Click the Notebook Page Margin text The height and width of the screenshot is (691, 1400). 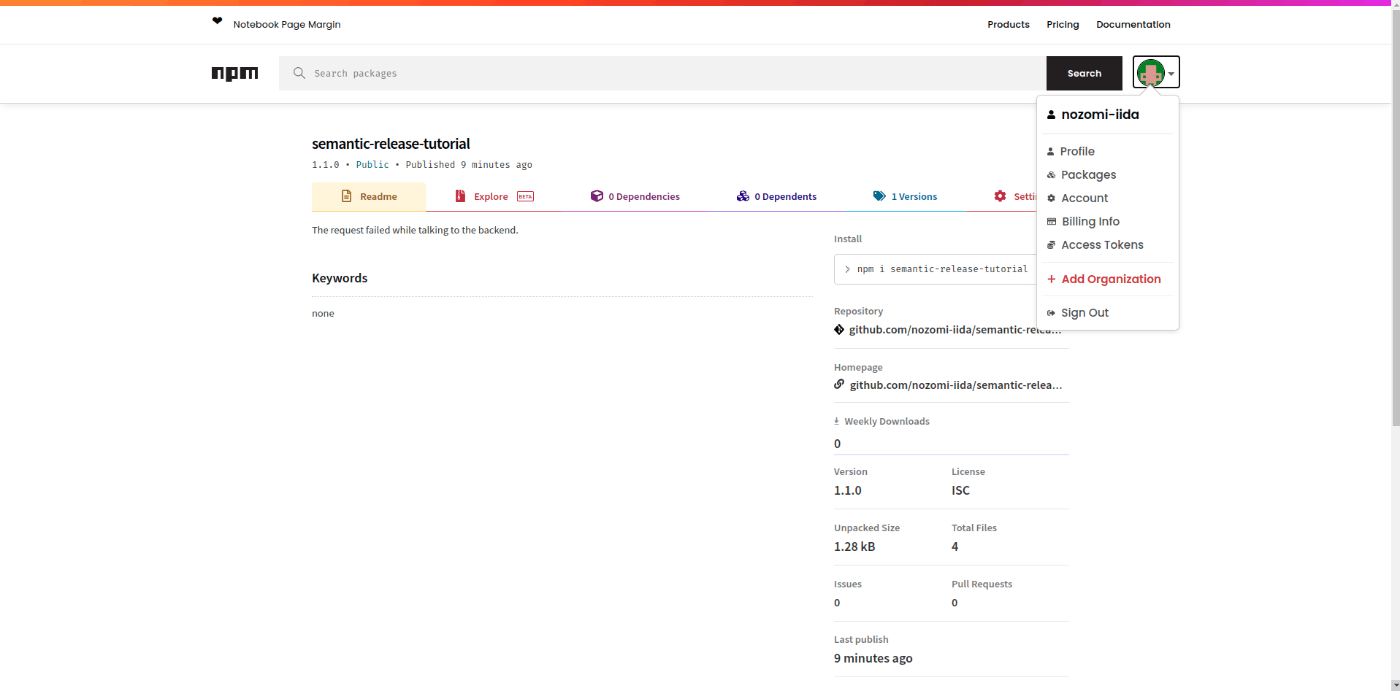287,24
